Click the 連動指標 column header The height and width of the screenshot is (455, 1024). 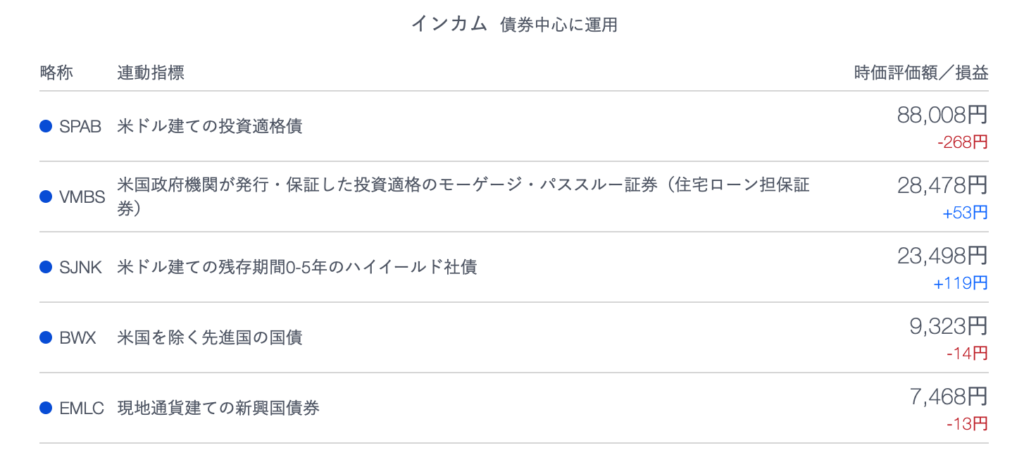151,72
